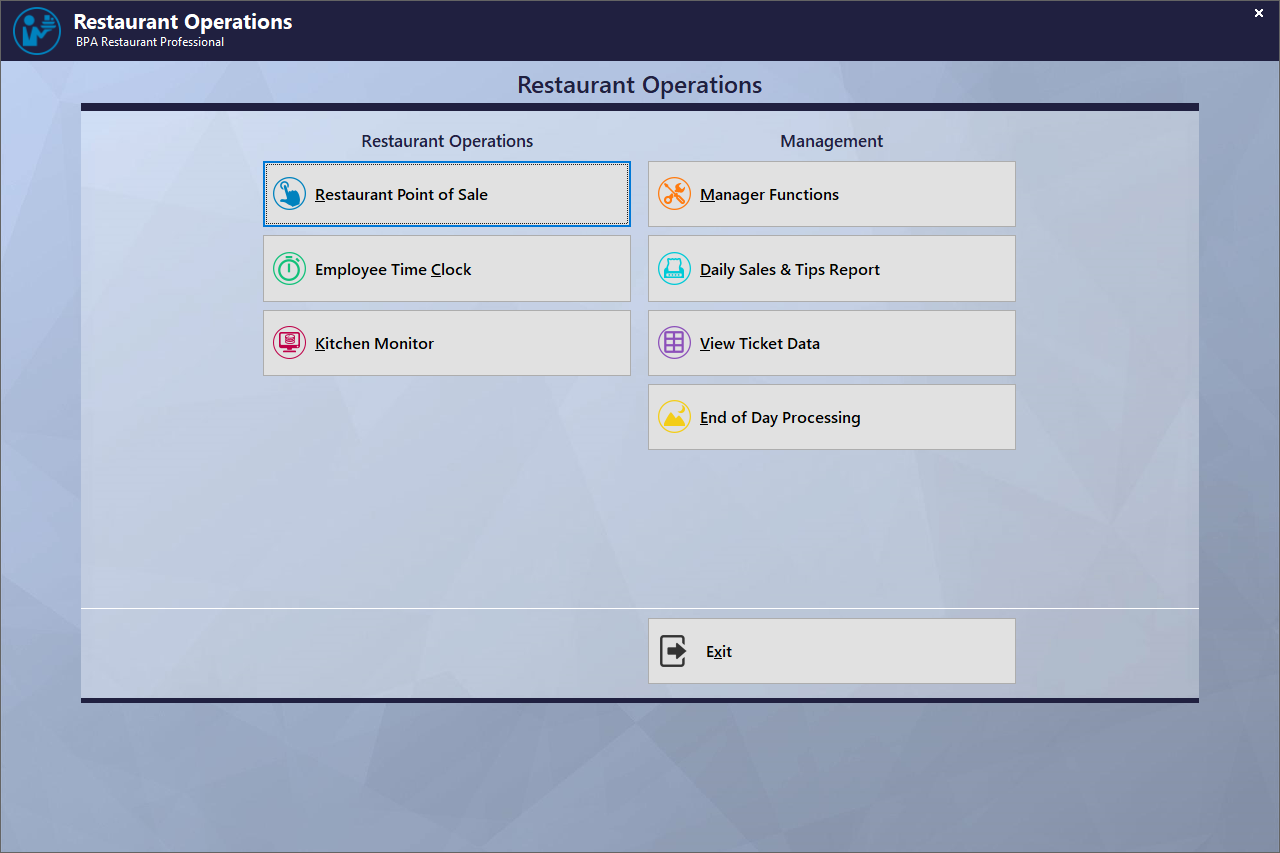The height and width of the screenshot is (853, 1280).
Task: Click the waiter logo in title bar
Action: pos(37,31)
